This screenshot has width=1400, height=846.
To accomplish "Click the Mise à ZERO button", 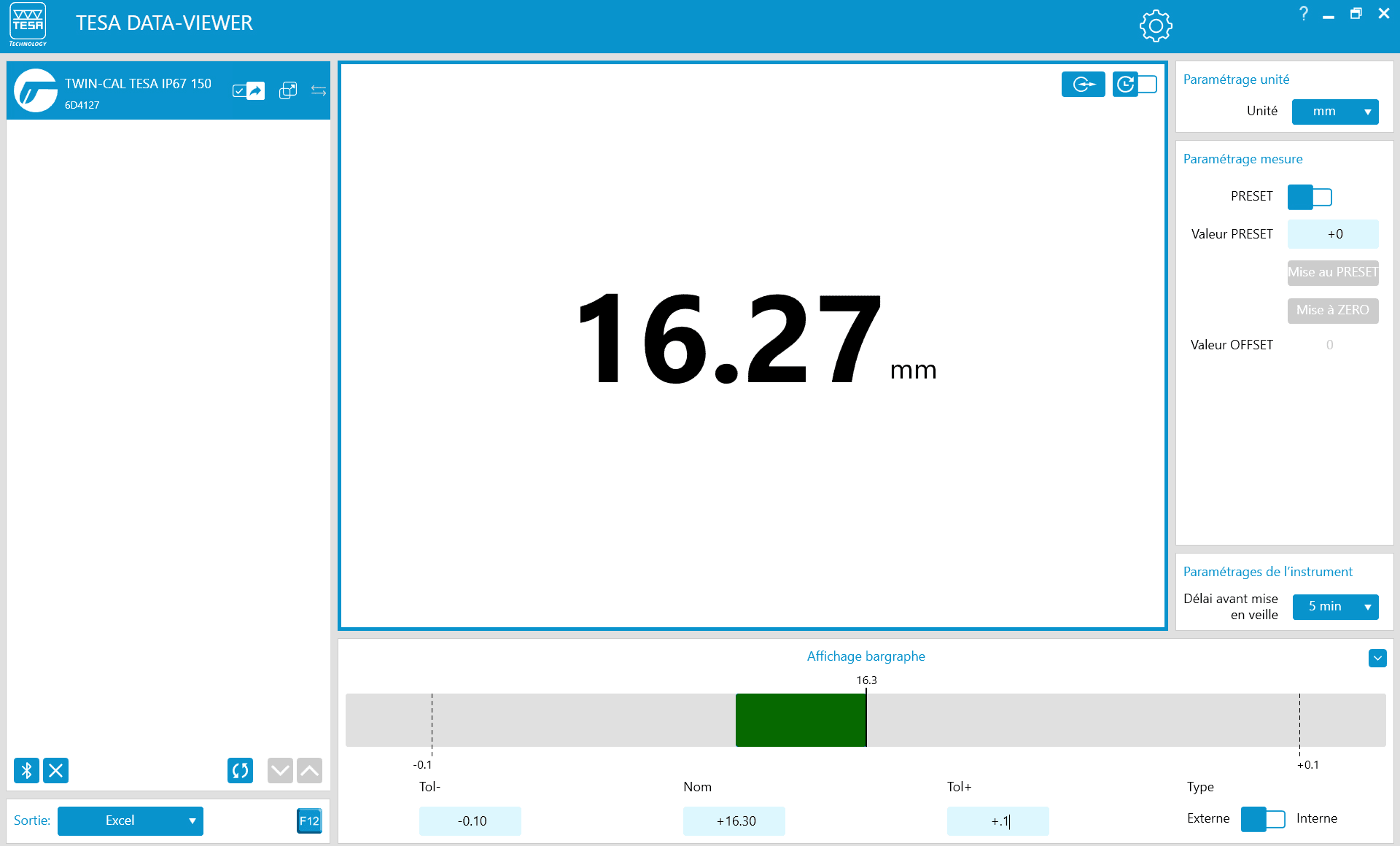I will 1332,310.
